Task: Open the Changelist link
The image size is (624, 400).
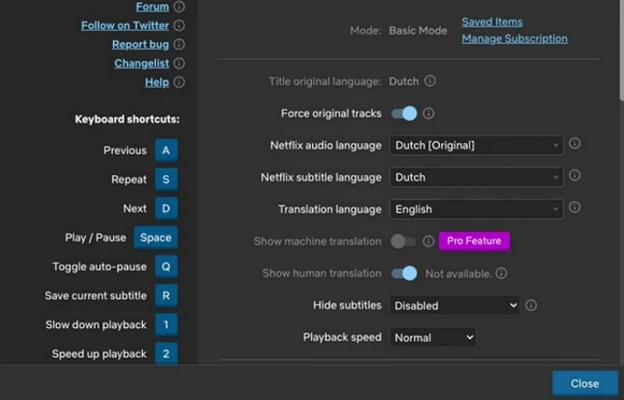Action: point(142,63)
